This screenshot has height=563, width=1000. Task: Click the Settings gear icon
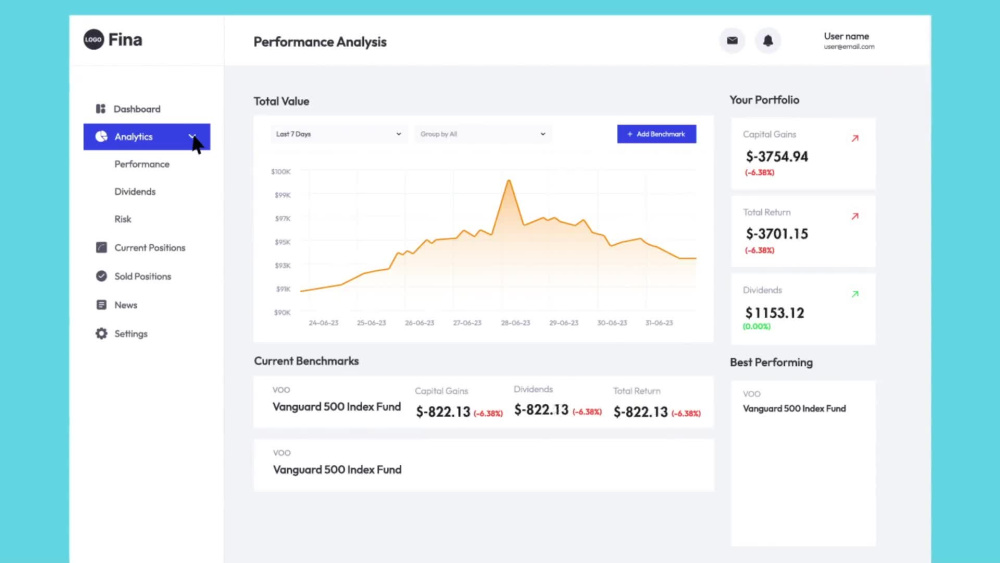click(101, 333)
